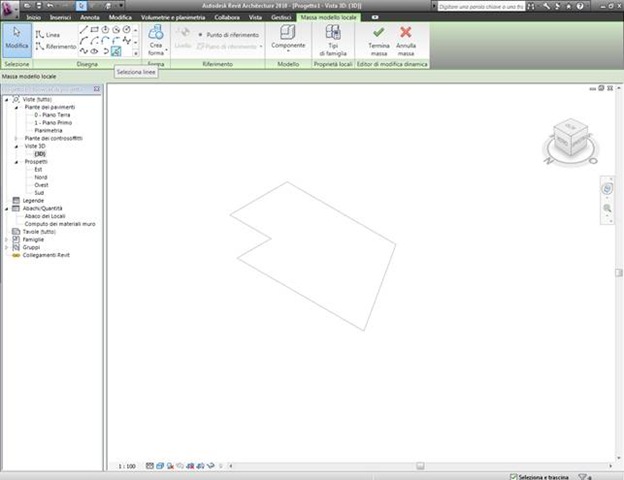Open the Modifica ribbon tab
Screen dimensions: 624x480
pos(120,18)
